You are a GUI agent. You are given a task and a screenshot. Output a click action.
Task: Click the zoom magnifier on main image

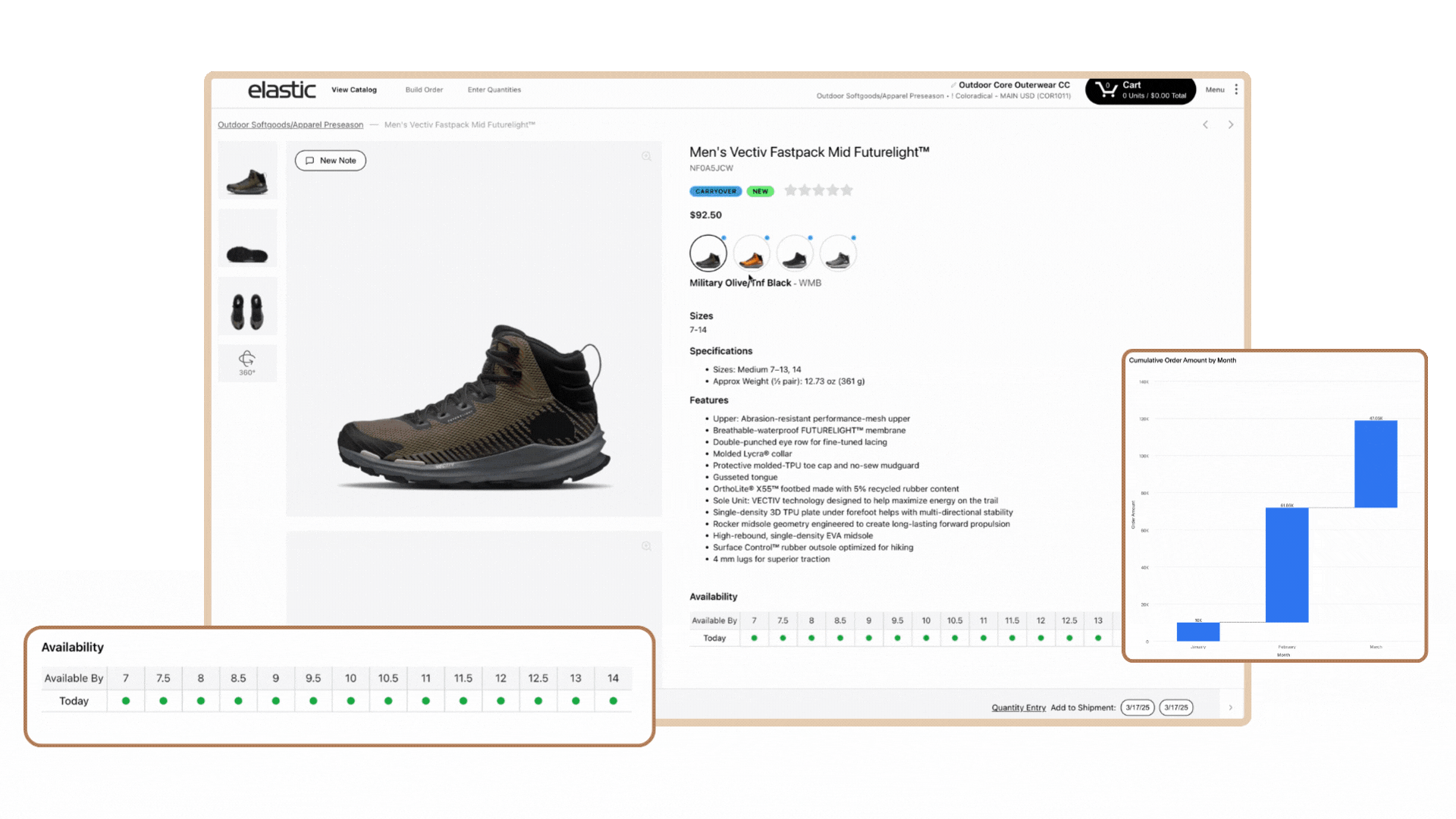(647, 156)
